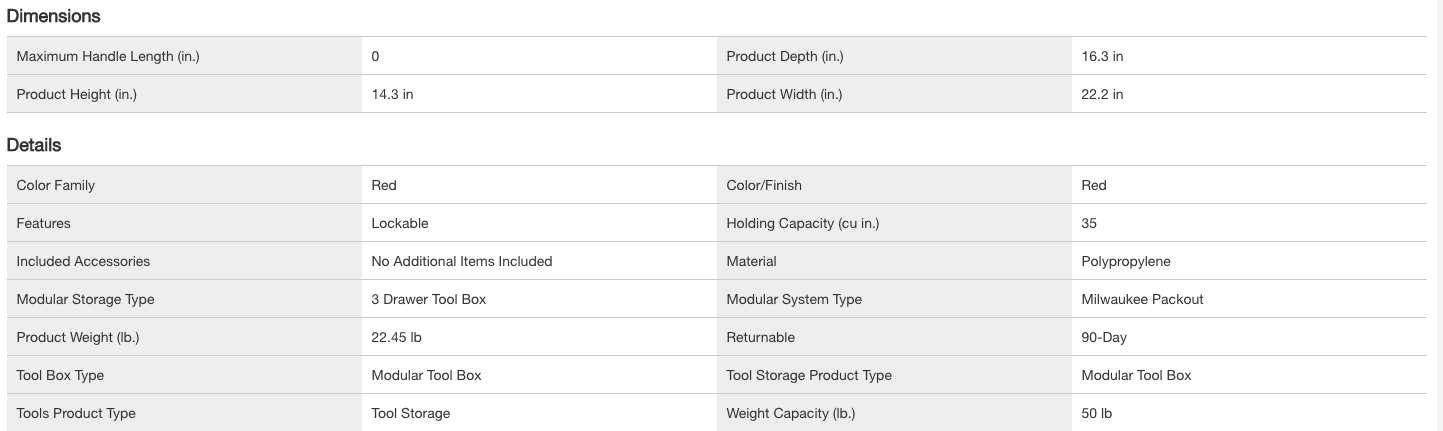This screenshot has height=431, width=1443.
Task: Click the Tool Box Type label
Action: pos(60,375)
